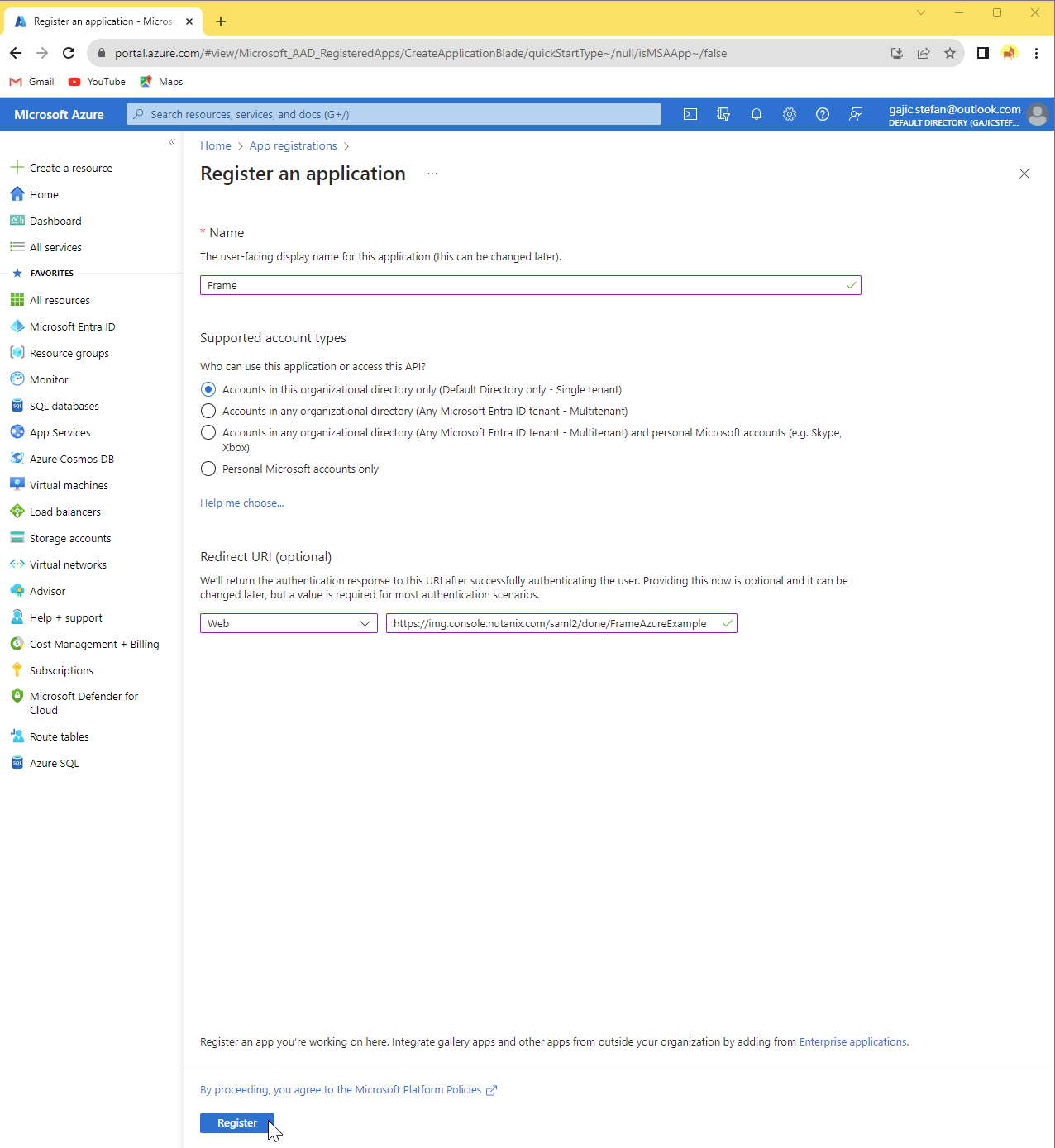The width and height of the screenshot is (1055, 1148).
Task: Choose multitenant and personal Microsoft accounts option
Action: [x=208, y=432]
